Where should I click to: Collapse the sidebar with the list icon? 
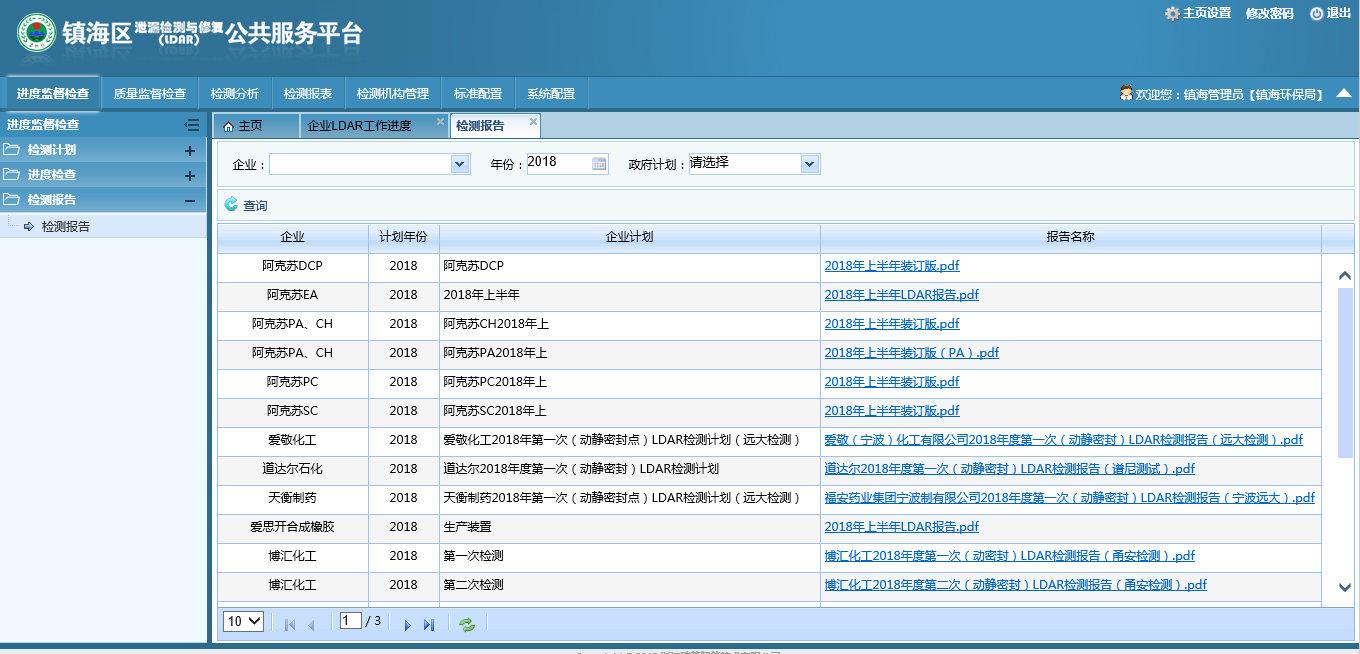coord(192,125)
